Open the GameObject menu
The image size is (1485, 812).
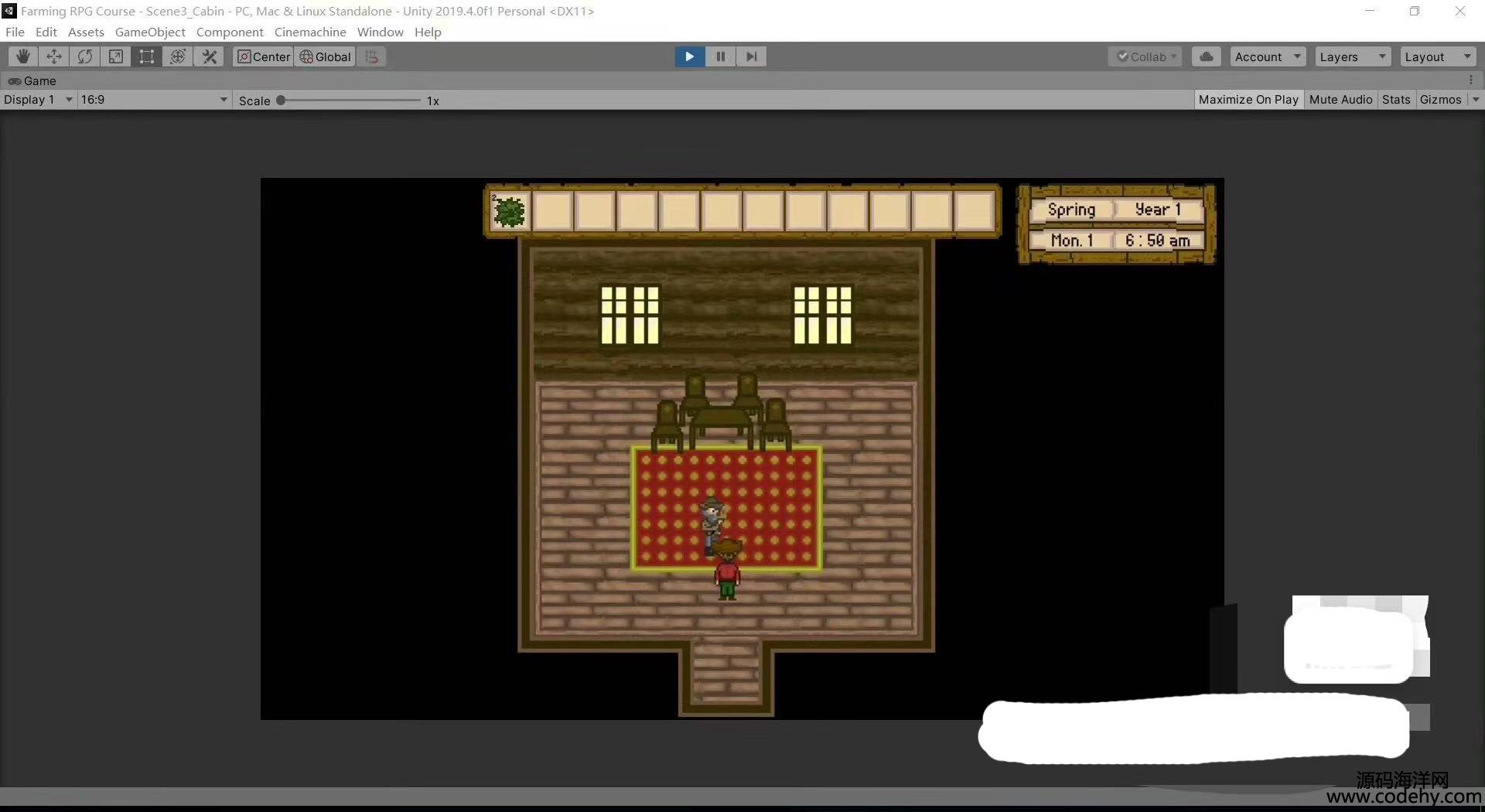[150, 32]
